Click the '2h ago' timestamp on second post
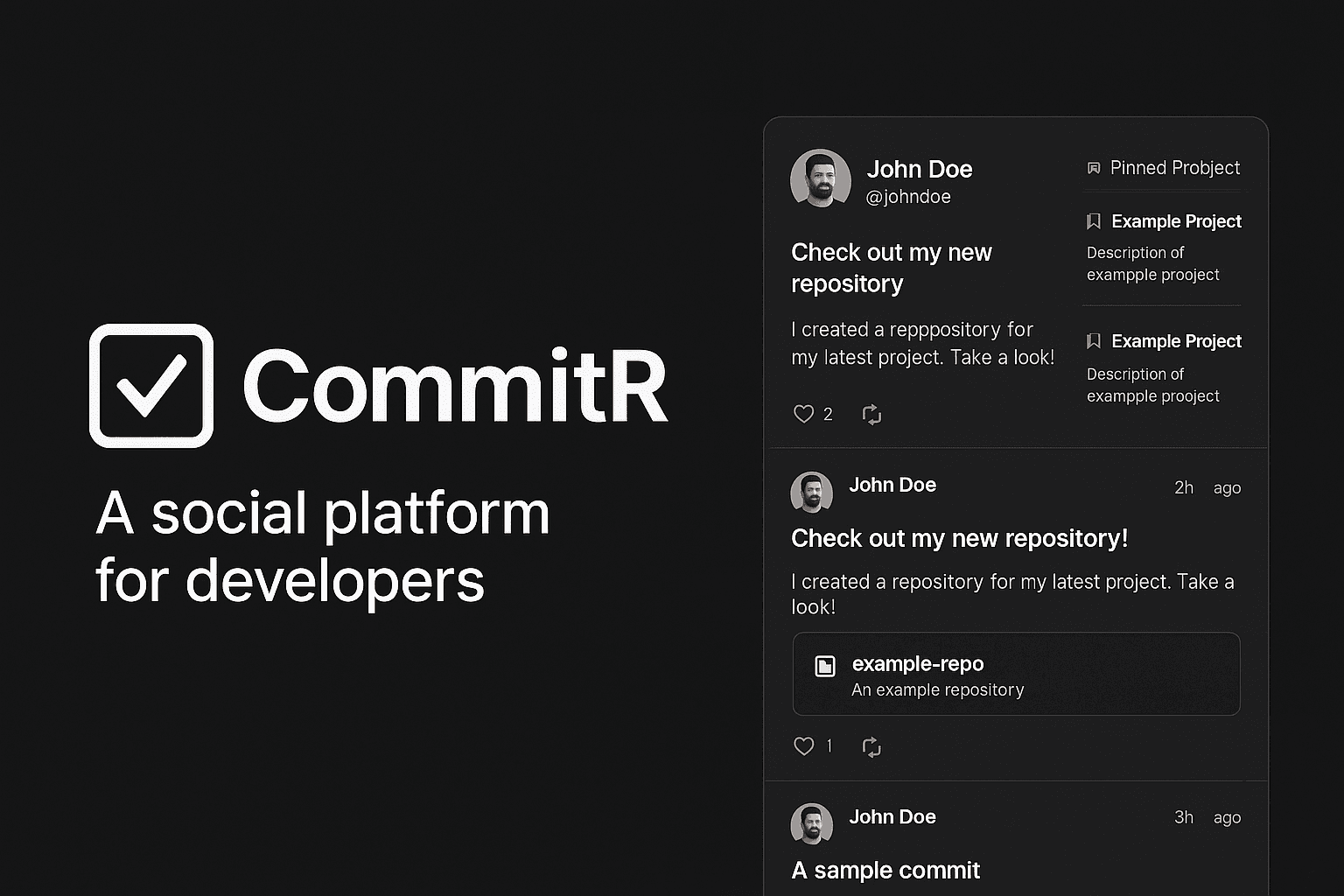1344x896 pixels. 1206,487
